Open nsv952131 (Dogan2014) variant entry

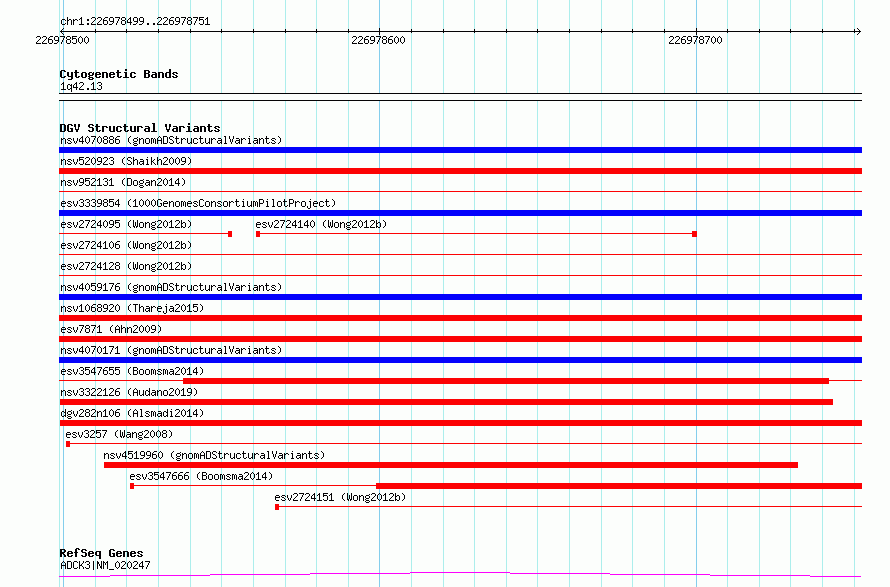click(123, 182)
